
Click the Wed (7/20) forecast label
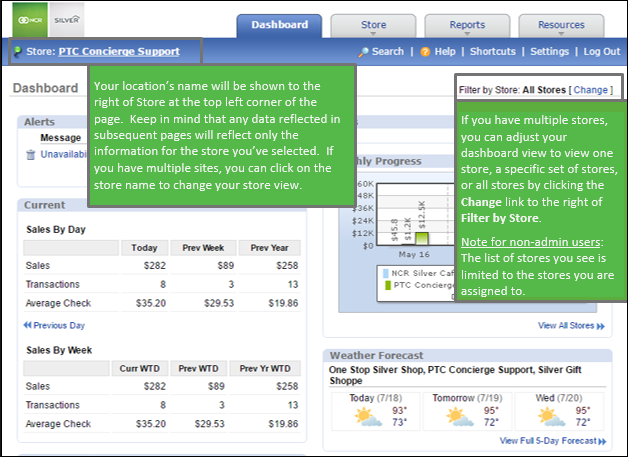coord(559,398)
